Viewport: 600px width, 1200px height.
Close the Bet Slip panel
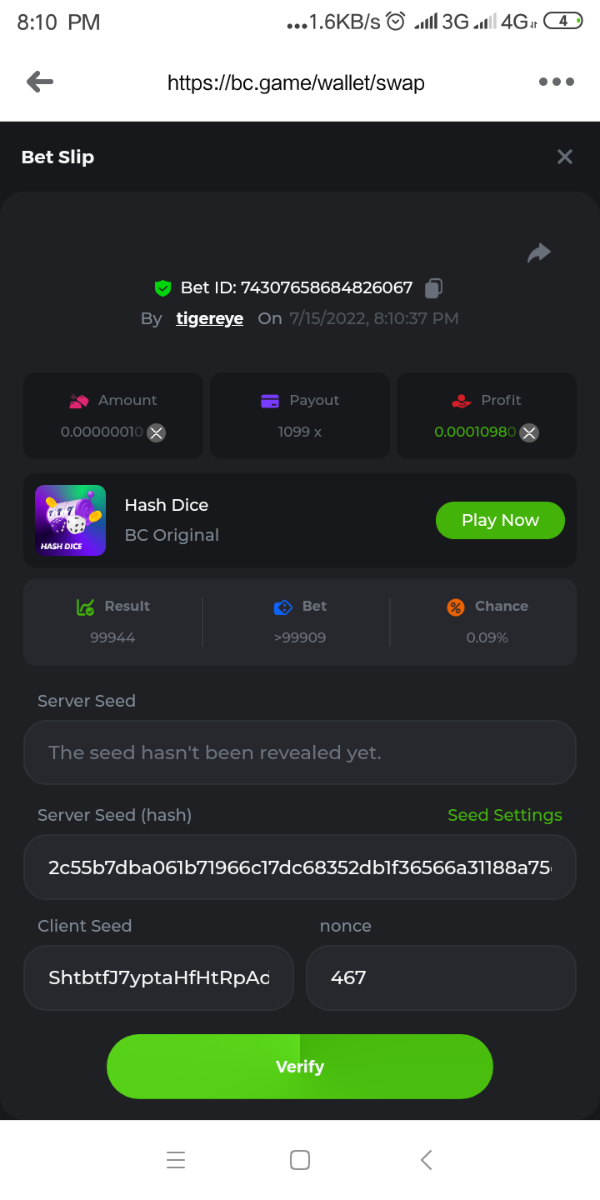[565, 157]
